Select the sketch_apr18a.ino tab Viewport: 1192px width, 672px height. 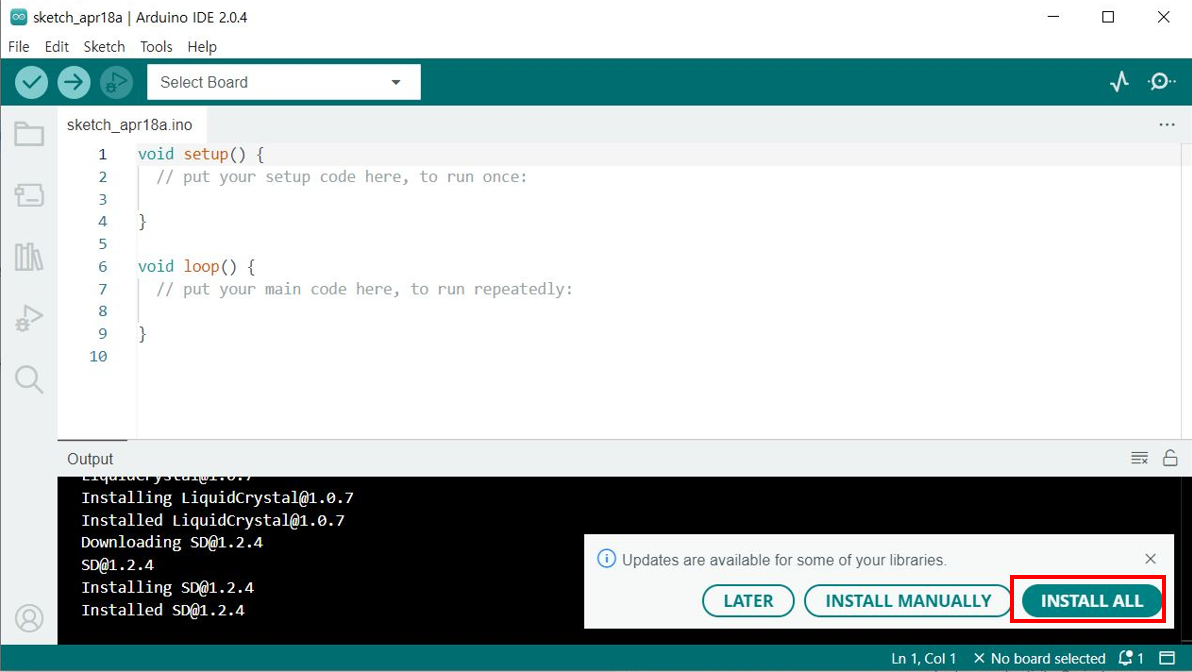[x=130, y=125]
